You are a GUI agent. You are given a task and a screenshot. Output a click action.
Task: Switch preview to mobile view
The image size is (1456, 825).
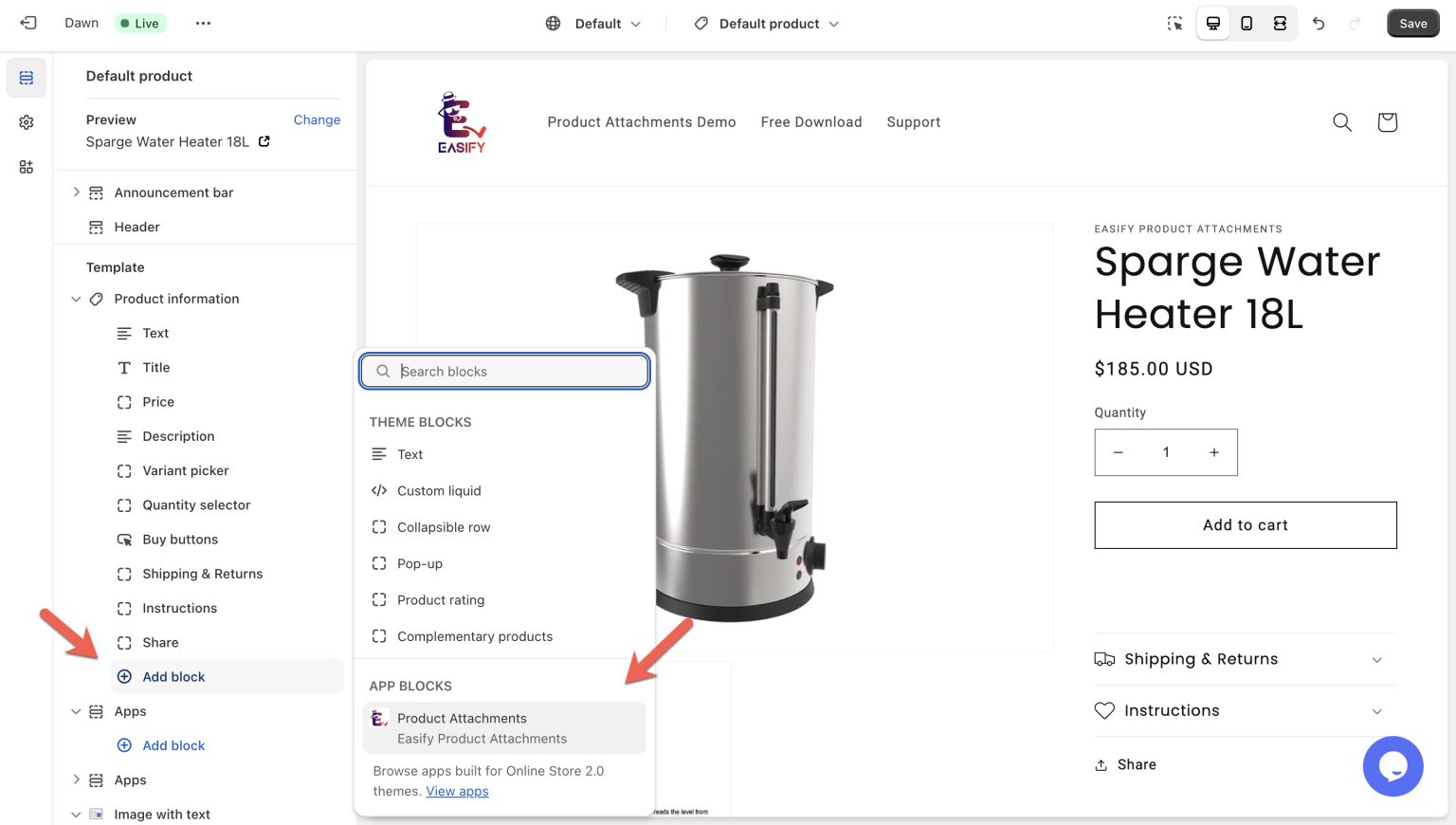(1246, 23)
